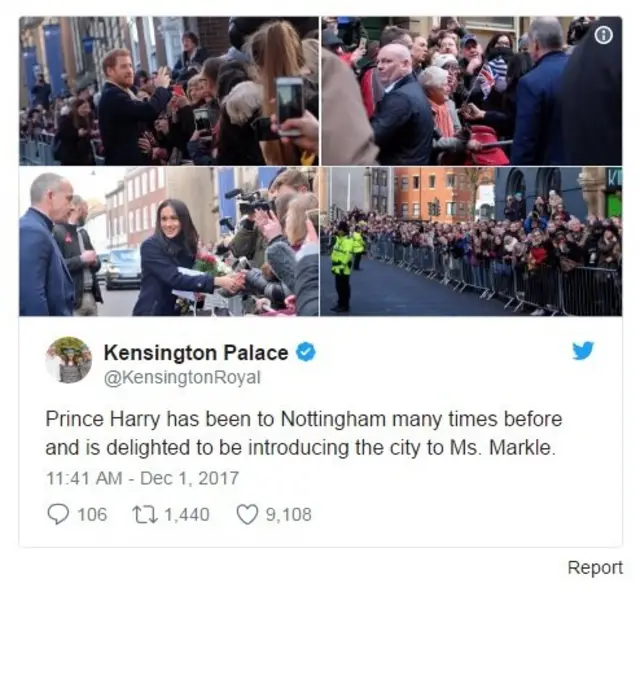View photo of crowd behind barriers

471,242
